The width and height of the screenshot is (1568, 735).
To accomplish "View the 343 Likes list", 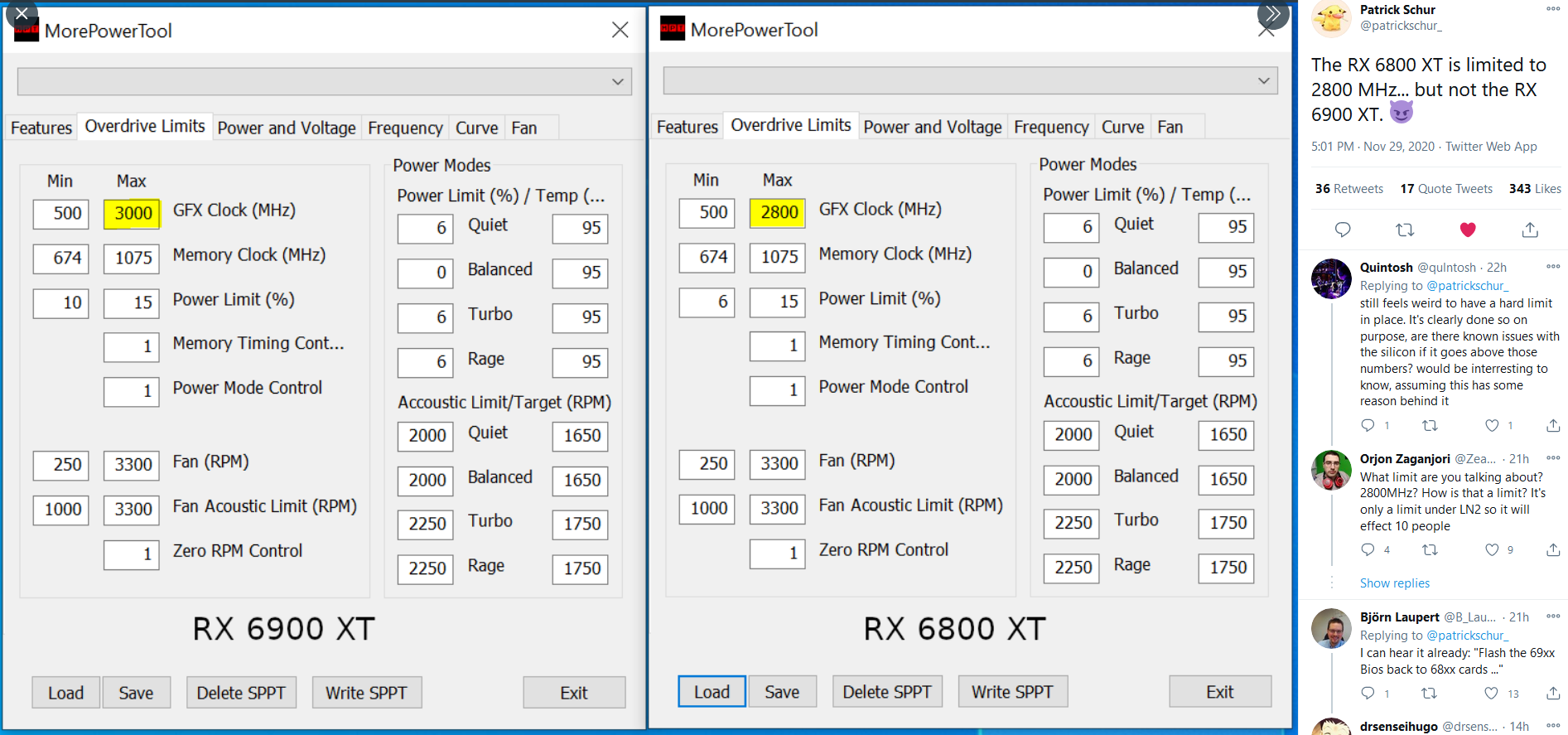I will [1535, 189].
